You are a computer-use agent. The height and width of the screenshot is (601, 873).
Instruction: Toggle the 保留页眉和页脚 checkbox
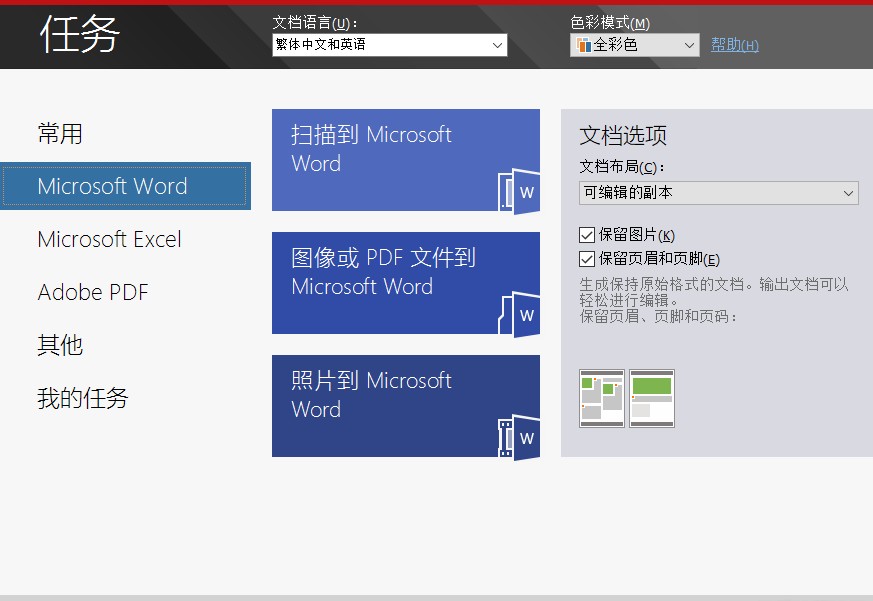[x=587, y=259]
